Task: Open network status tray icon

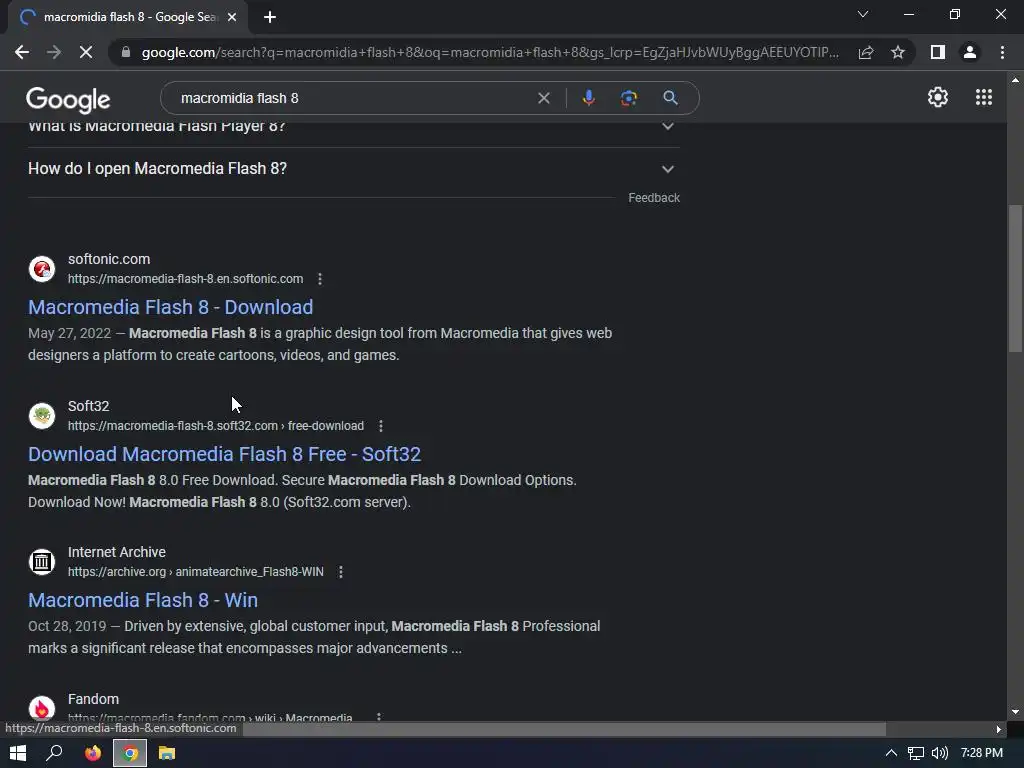Action: [x=916, y=753]
